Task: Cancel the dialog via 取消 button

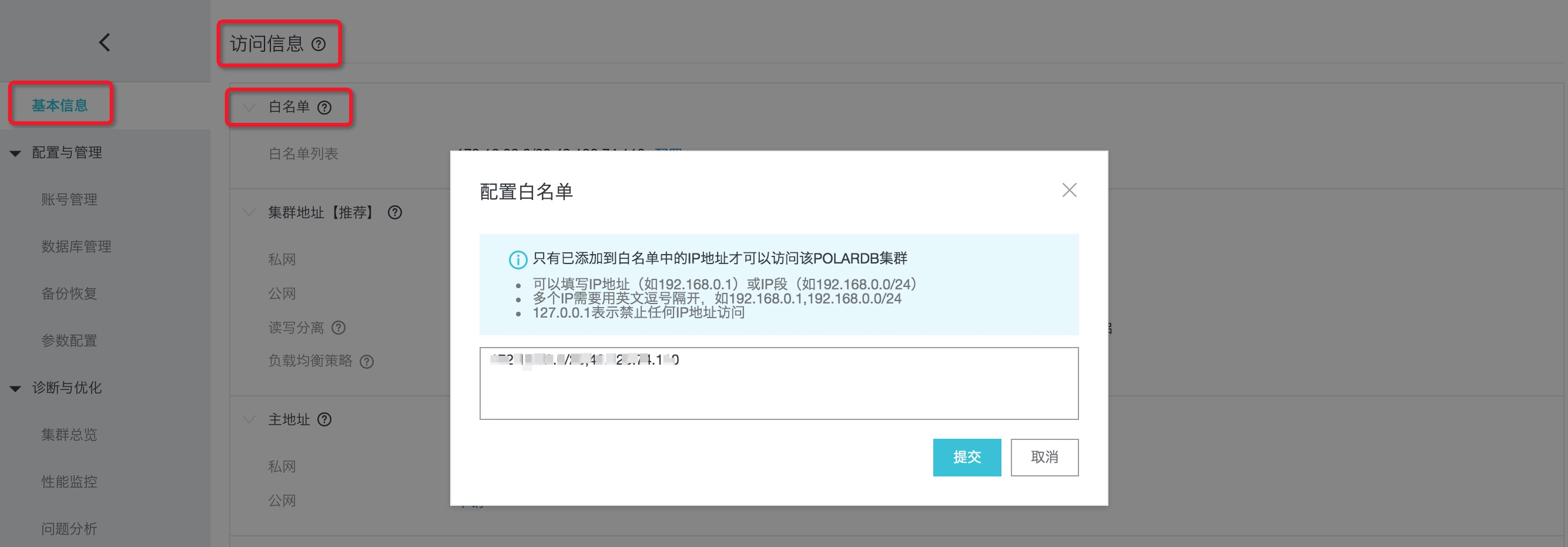Action: 1044,458
